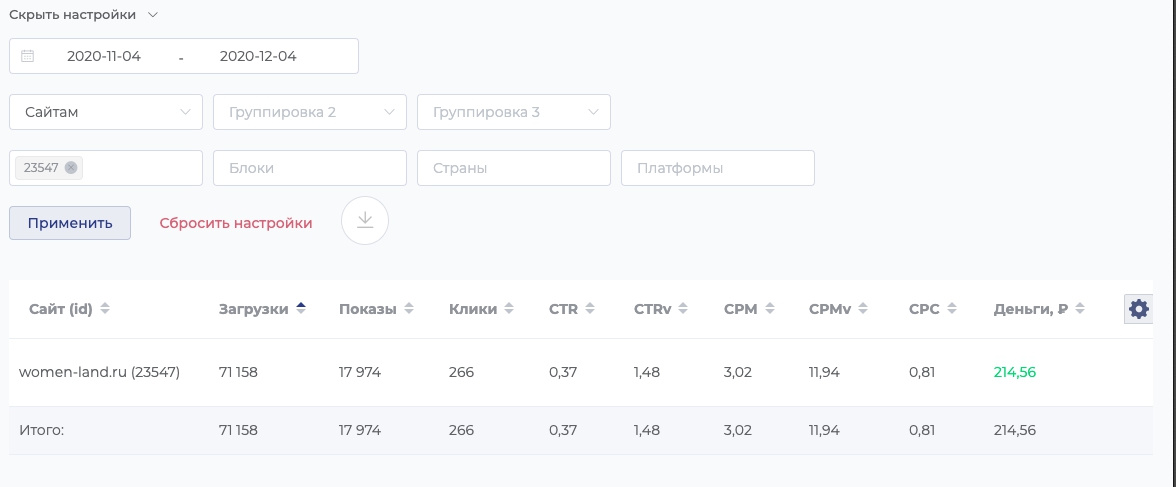Click the start date 2020-11-04

pos(104,56)
